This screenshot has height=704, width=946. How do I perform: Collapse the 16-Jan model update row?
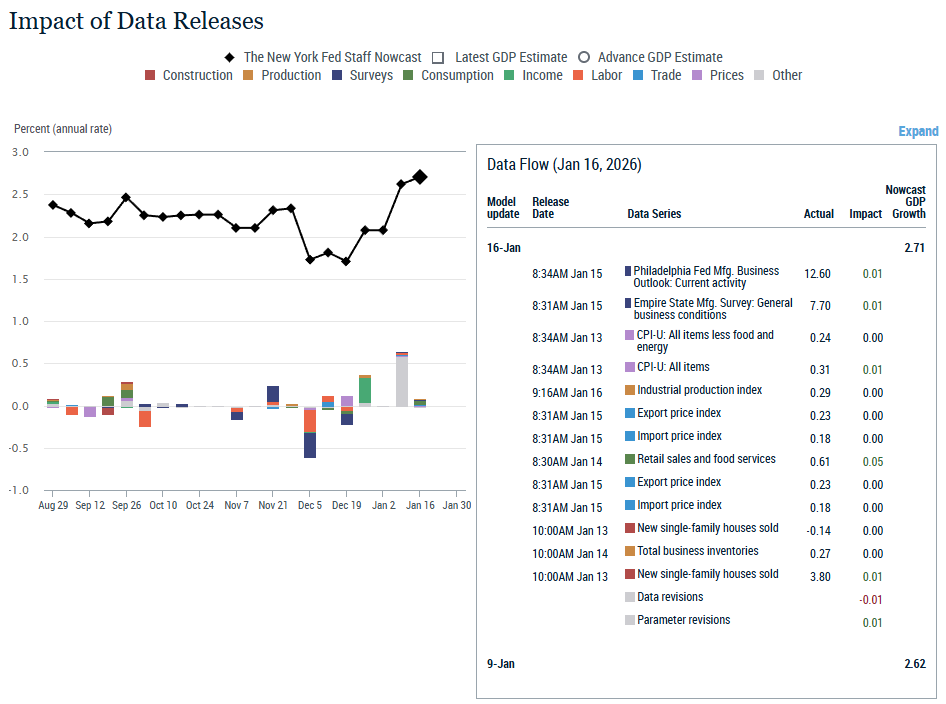pos(503,247)
